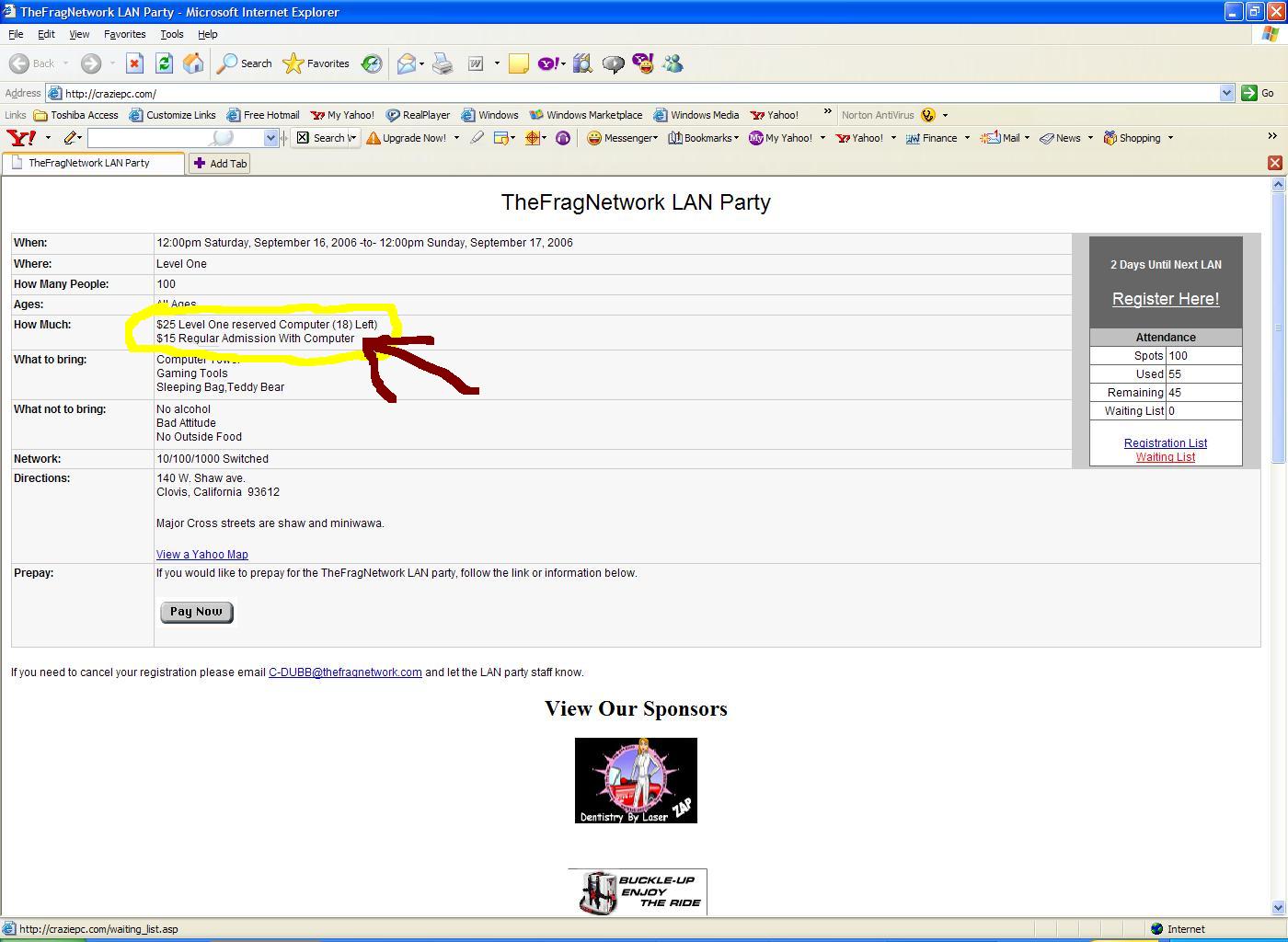The height and width of the screenshot is (942, 1288).
Task: Open the Tools menu
Action: click(172, 34)
